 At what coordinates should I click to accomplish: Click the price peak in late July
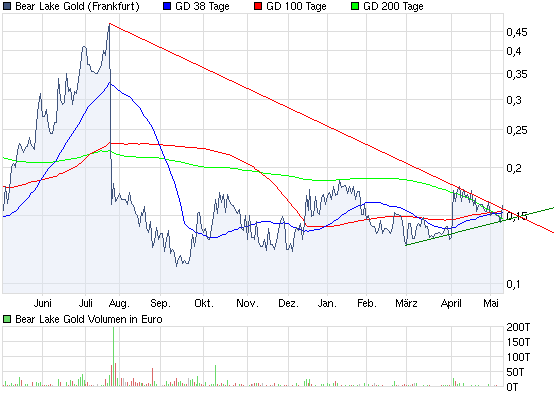(x=110, y=24)
